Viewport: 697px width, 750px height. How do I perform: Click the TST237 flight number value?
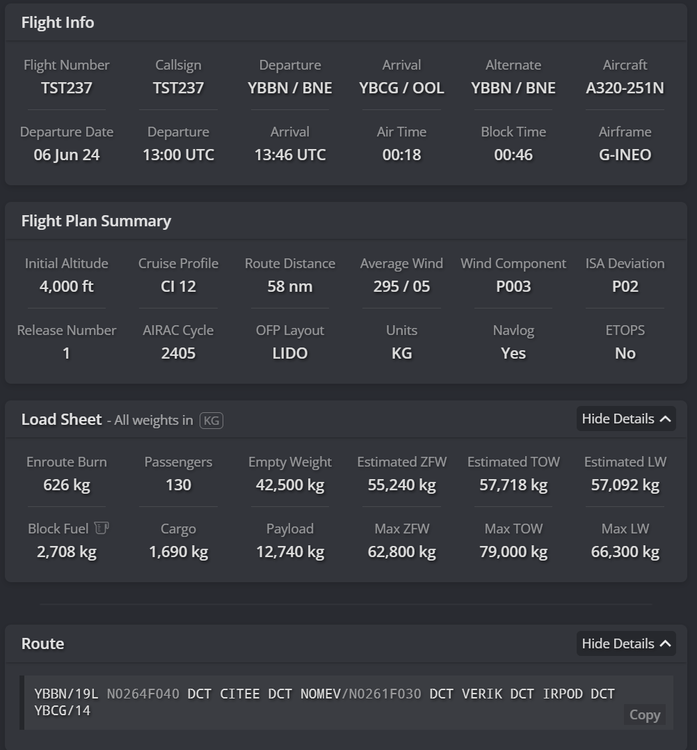(x=66, y=88)
